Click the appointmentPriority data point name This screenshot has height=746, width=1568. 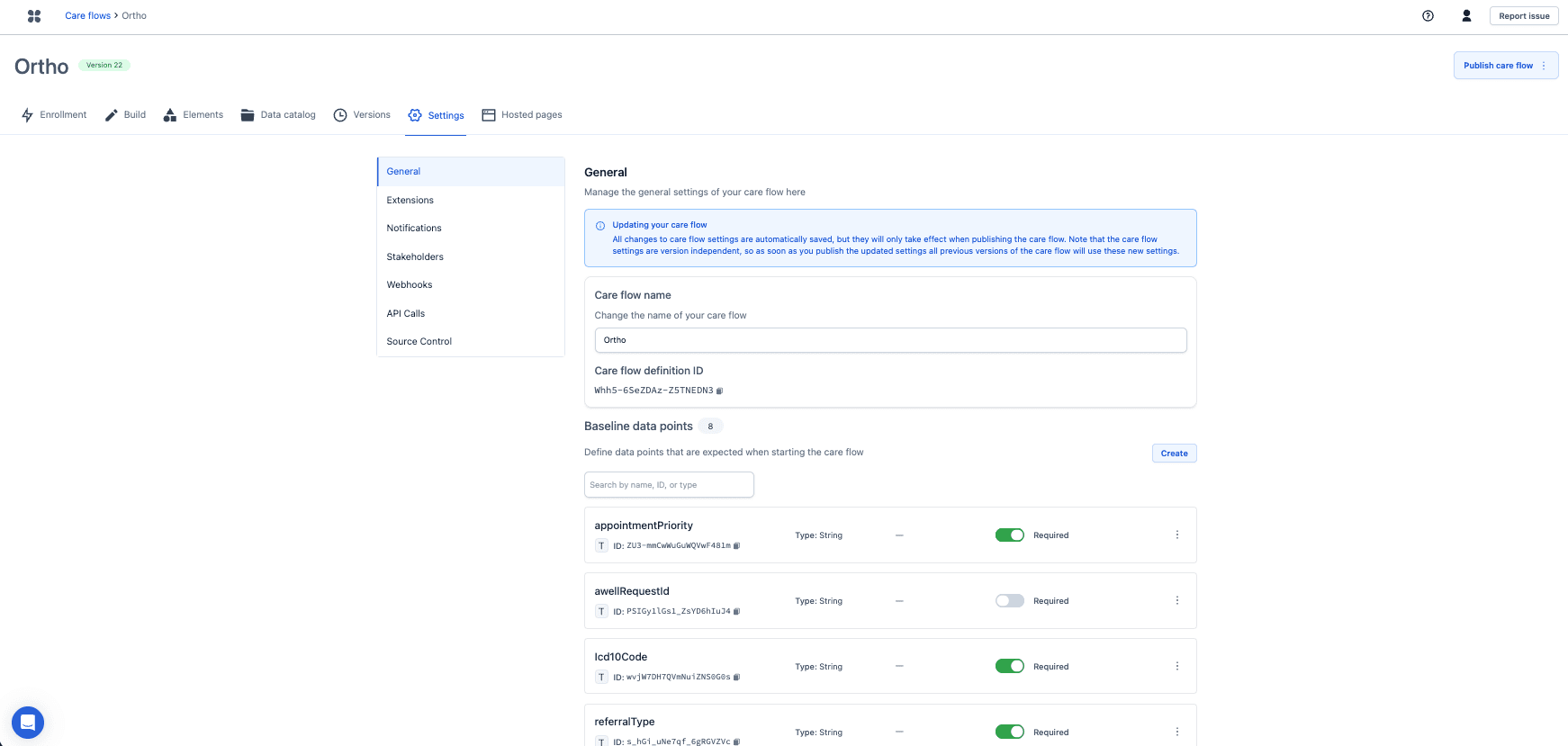pos(644,526)
